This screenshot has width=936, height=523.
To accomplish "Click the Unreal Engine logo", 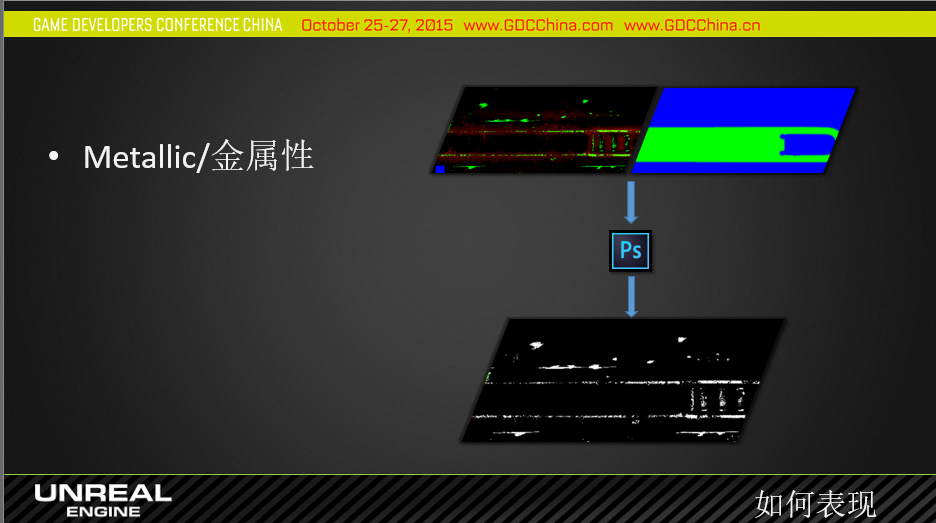I will [103, 500].
